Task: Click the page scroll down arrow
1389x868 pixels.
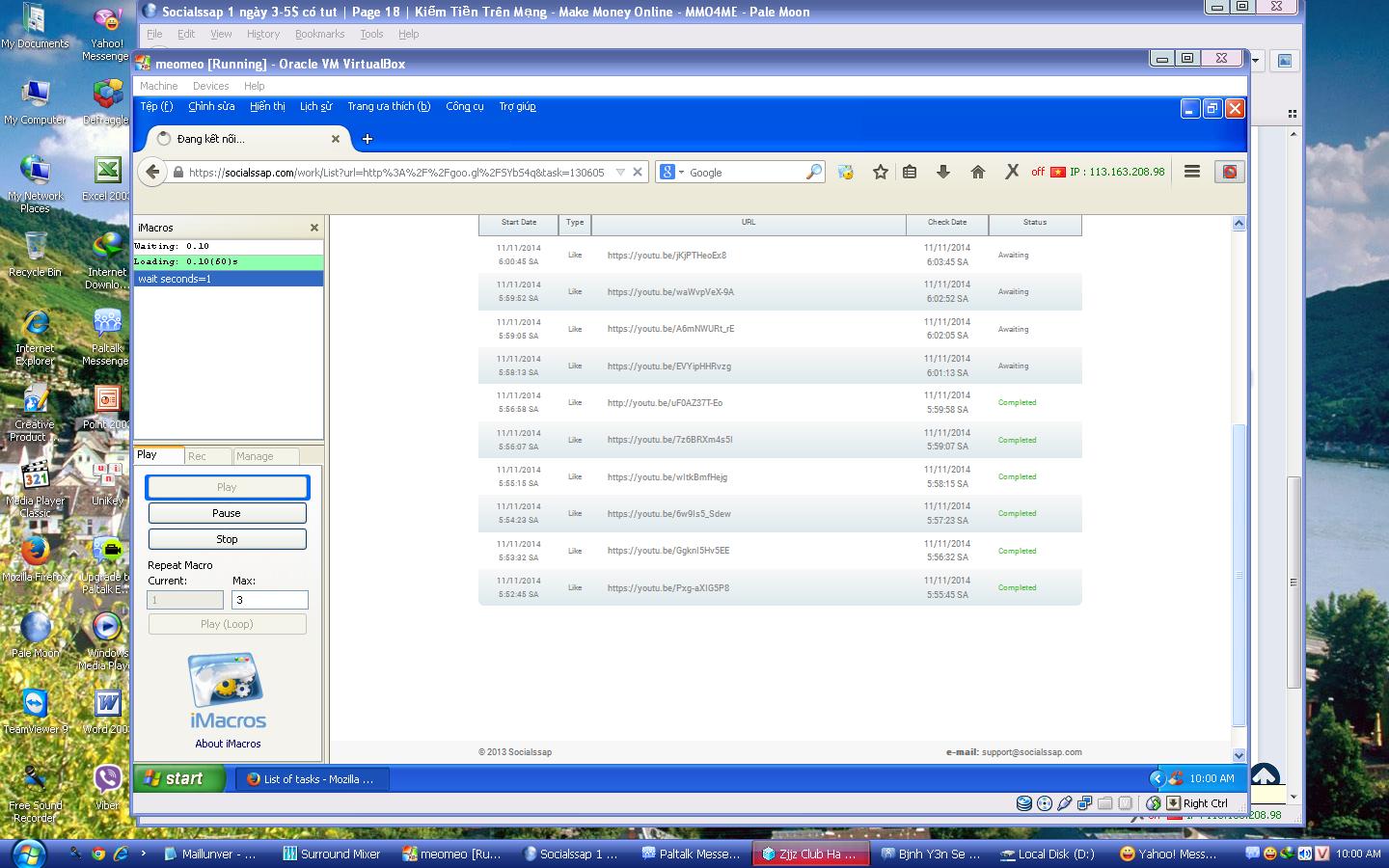Action: click(1239, 755)
